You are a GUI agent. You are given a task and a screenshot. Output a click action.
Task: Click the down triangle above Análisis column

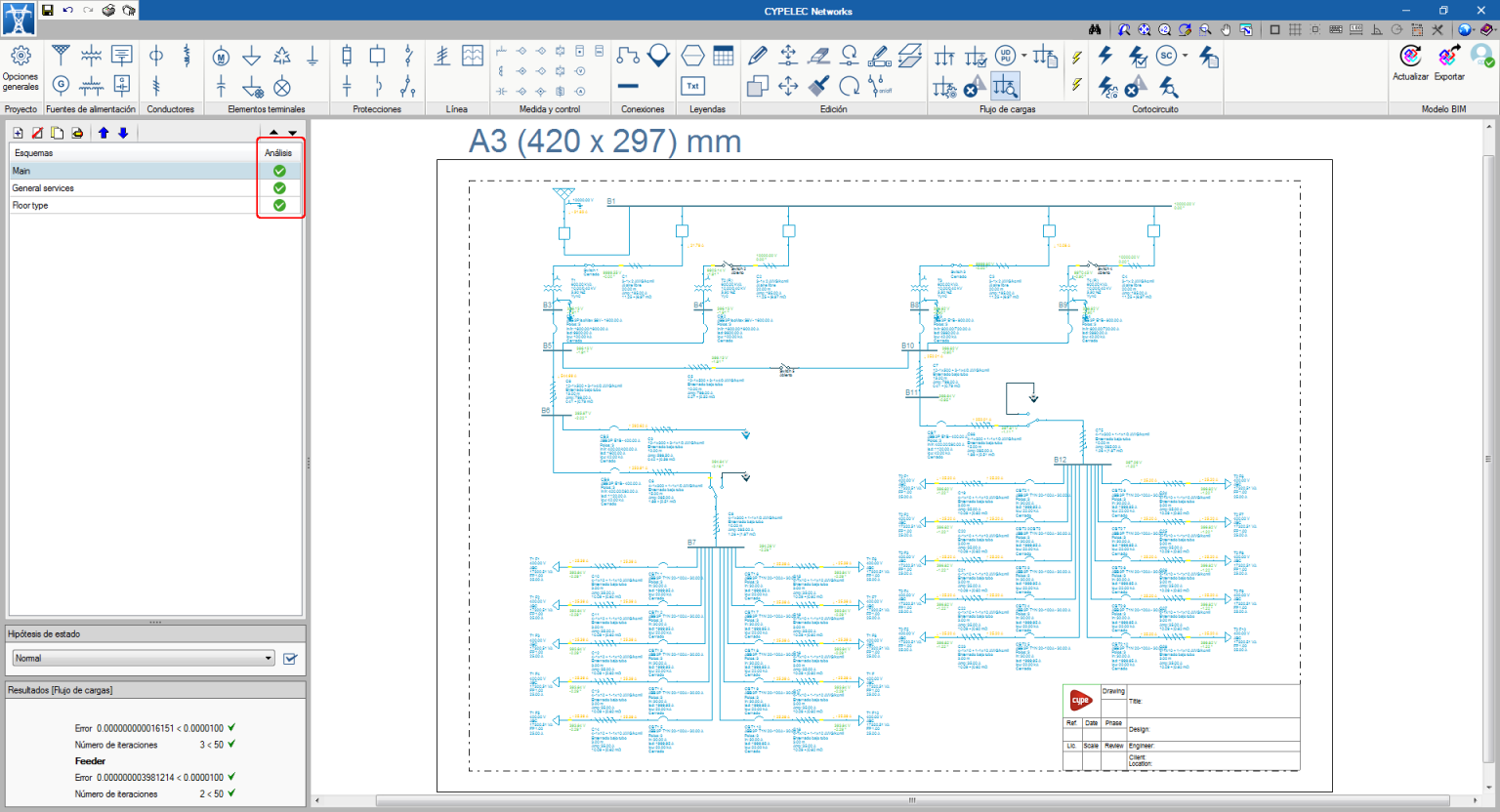(x=290, y=132)
